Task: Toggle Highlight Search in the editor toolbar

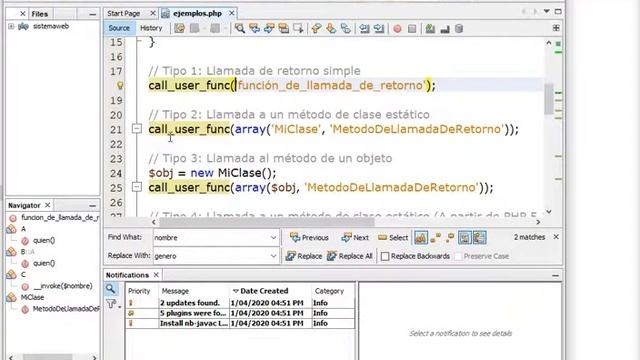Action: (x=284, y=28)
